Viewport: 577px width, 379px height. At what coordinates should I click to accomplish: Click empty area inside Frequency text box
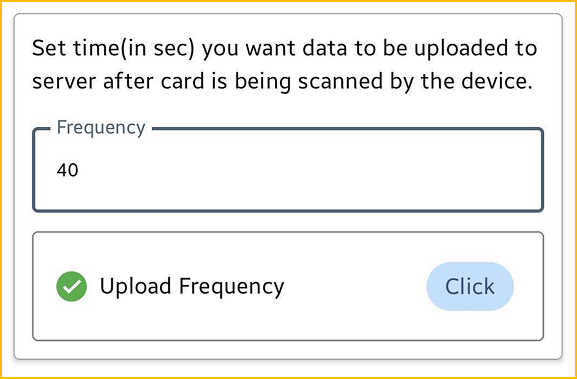point(294,170)
